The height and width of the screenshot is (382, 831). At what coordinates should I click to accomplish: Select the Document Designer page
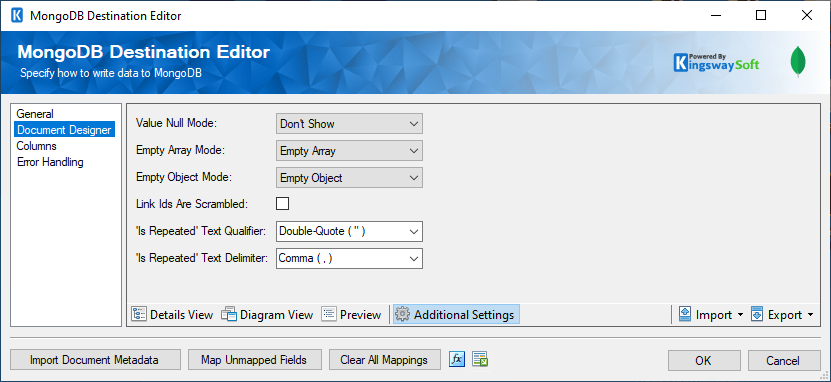65,130
